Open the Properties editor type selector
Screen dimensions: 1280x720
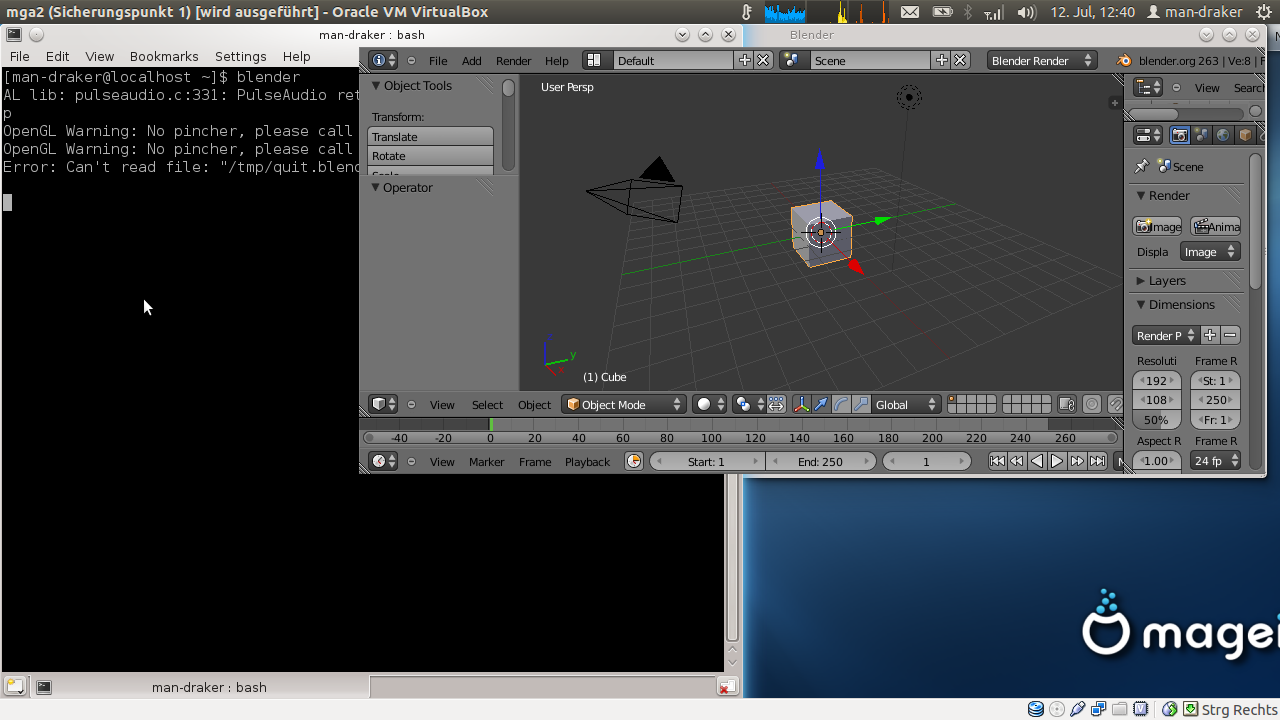pos(1148,135)
